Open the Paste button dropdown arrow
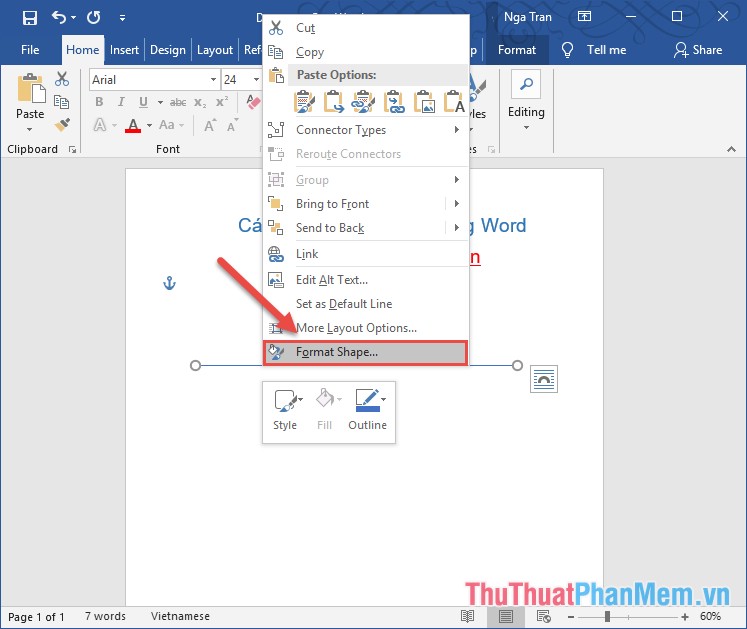Screen dimensions: 747x629 (x=30, y=129)
